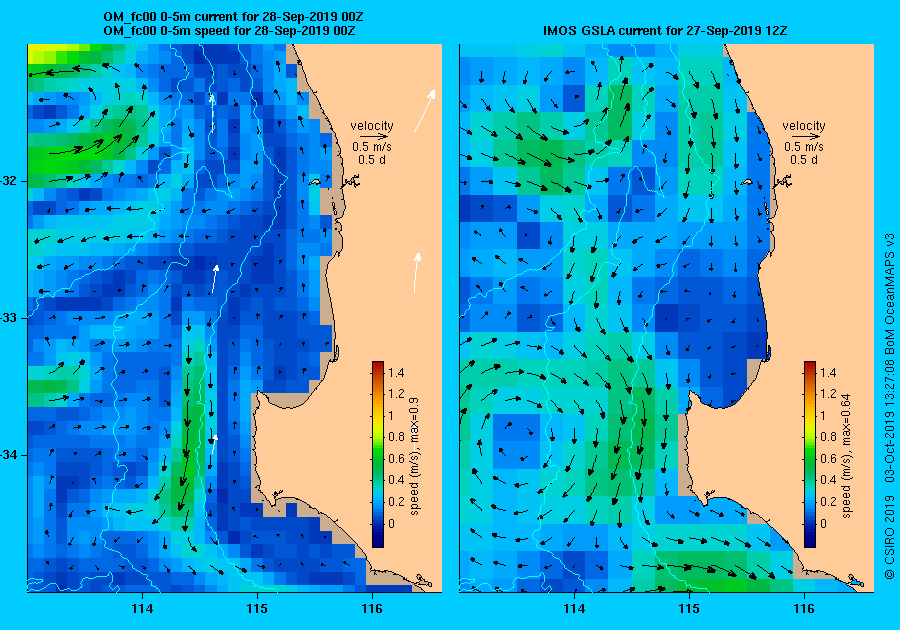
Task: Click '0.5 m/s' in the right map legend
Action: (x=804, y=147)
